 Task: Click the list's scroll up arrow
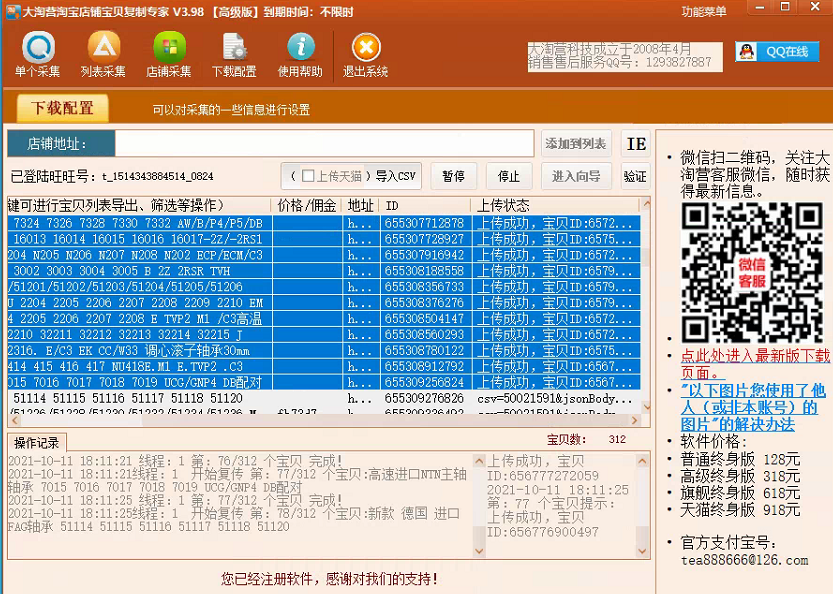coord(646,203)
